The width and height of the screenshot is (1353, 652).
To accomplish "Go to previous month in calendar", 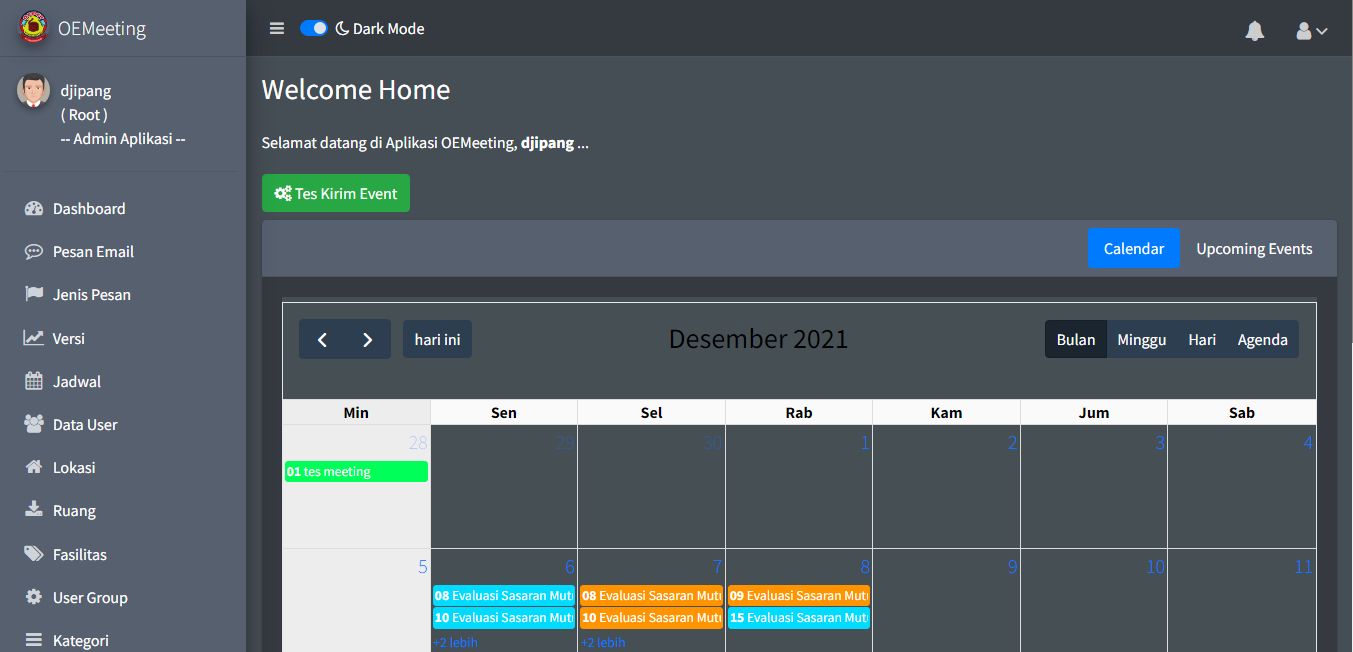I will pyautogui.click(x=322, y=340).
